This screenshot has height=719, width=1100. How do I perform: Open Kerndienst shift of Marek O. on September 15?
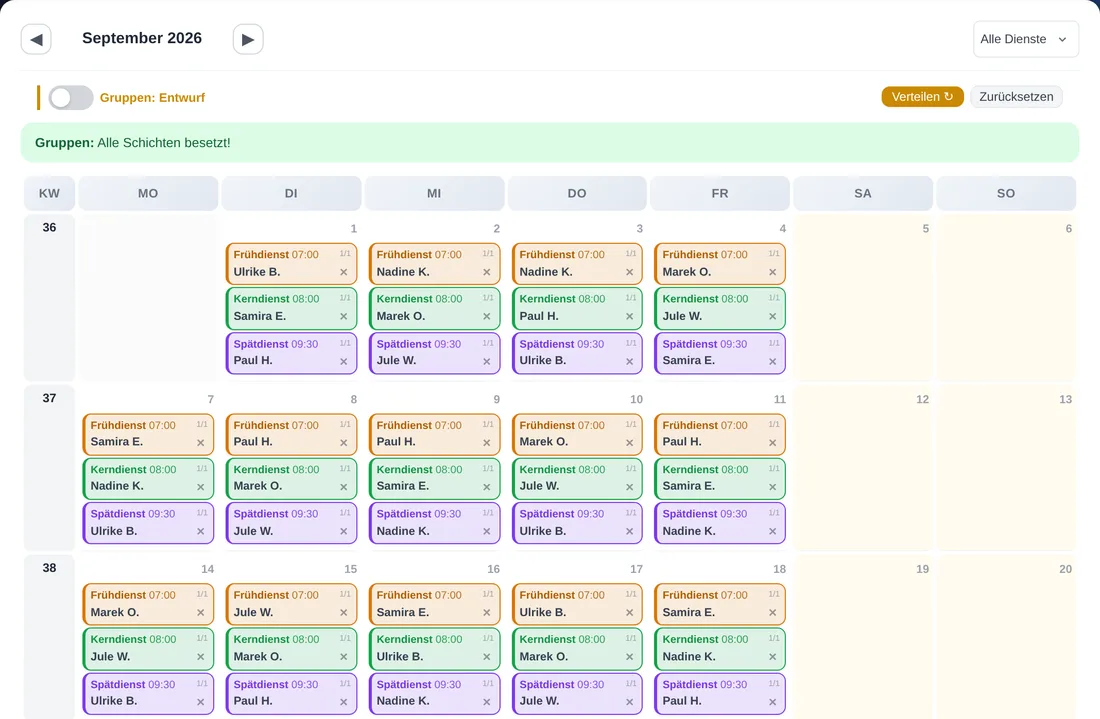pyautogui.click(x=291, y=648)
